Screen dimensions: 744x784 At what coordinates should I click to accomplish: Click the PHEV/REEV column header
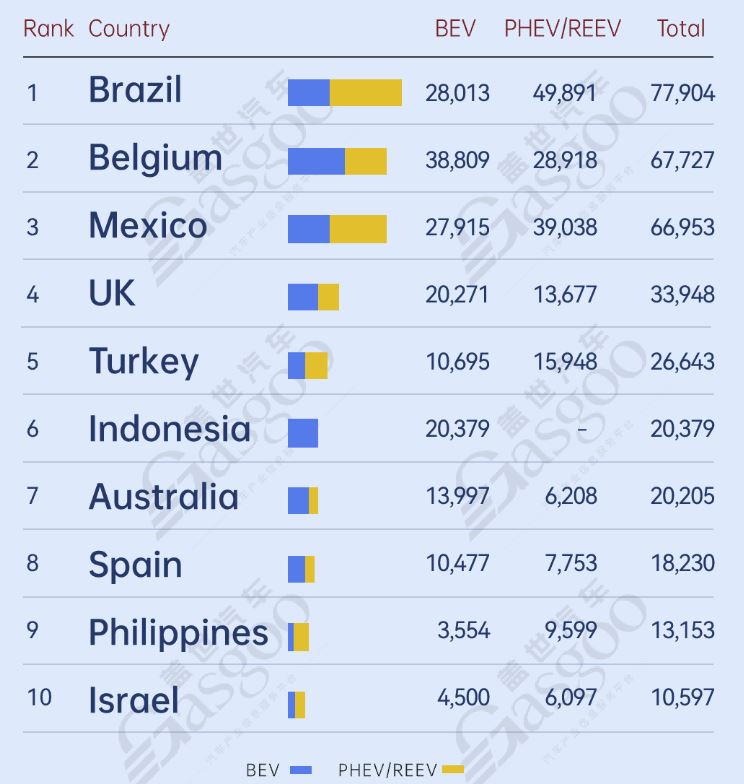562,28
